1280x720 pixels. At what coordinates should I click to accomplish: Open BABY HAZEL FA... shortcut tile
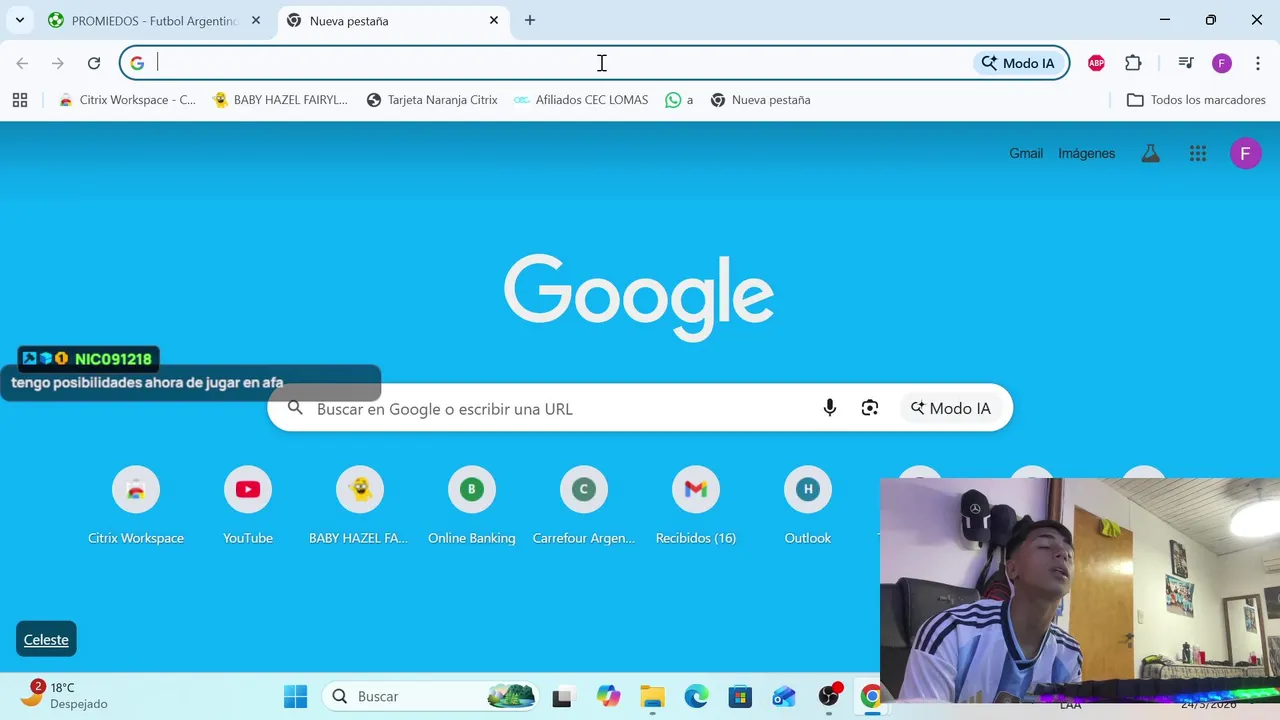point(360,507)
